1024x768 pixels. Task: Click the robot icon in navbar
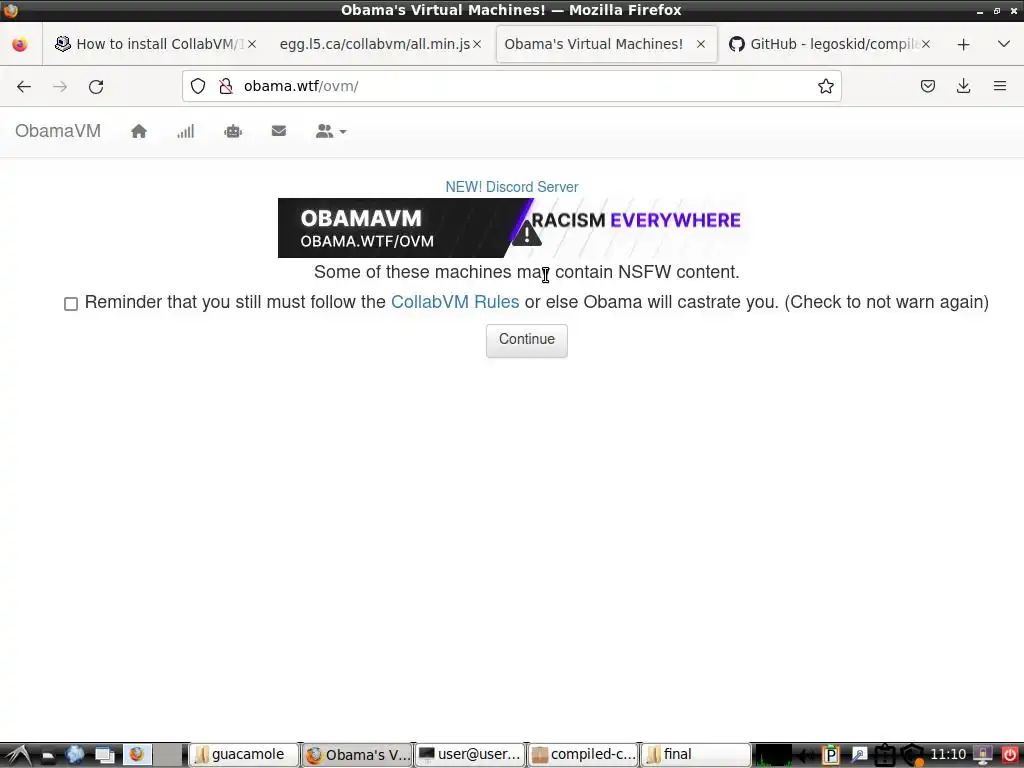[233, 131]
